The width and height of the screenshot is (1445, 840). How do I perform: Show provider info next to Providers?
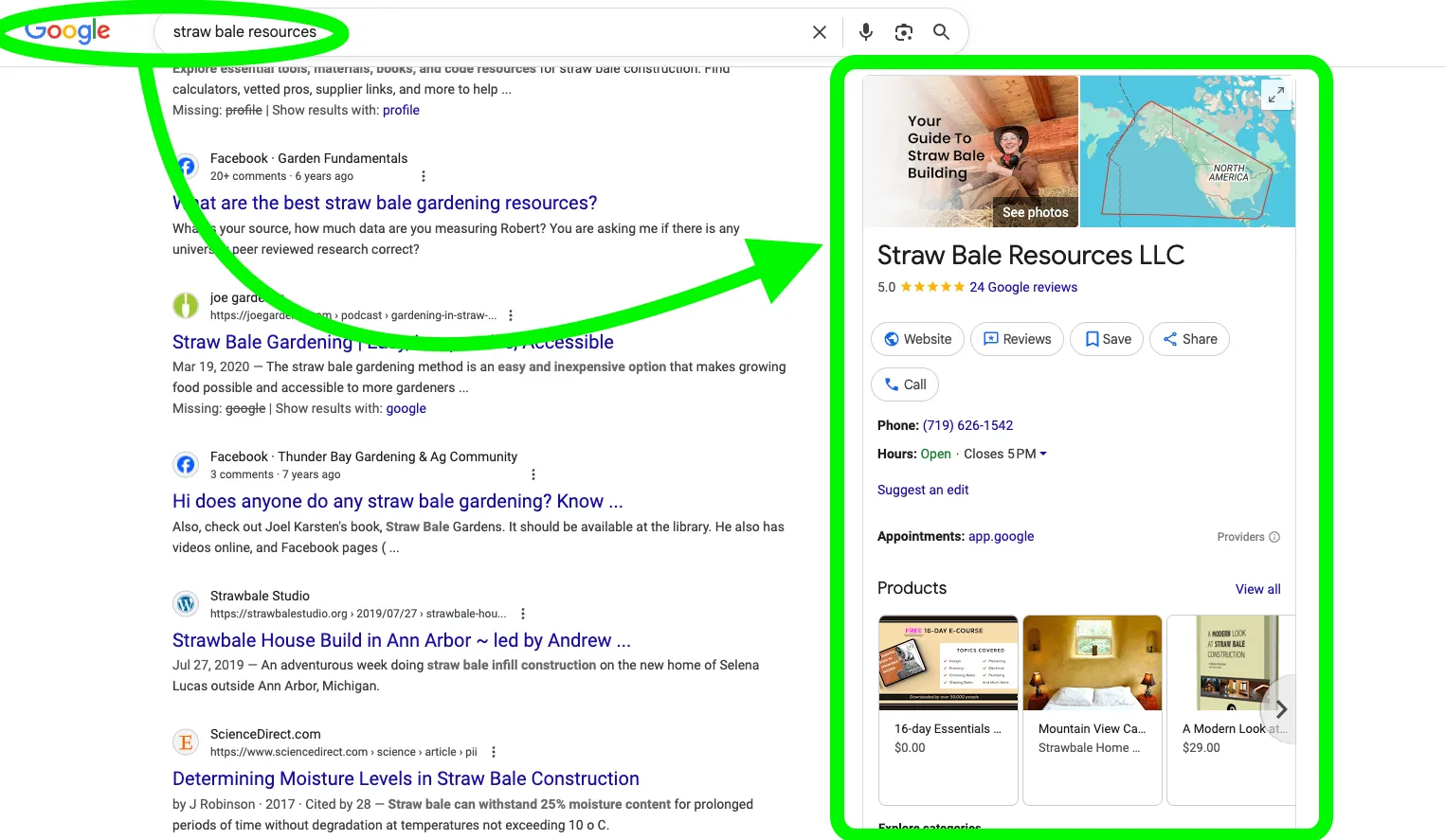point(1274,537)
